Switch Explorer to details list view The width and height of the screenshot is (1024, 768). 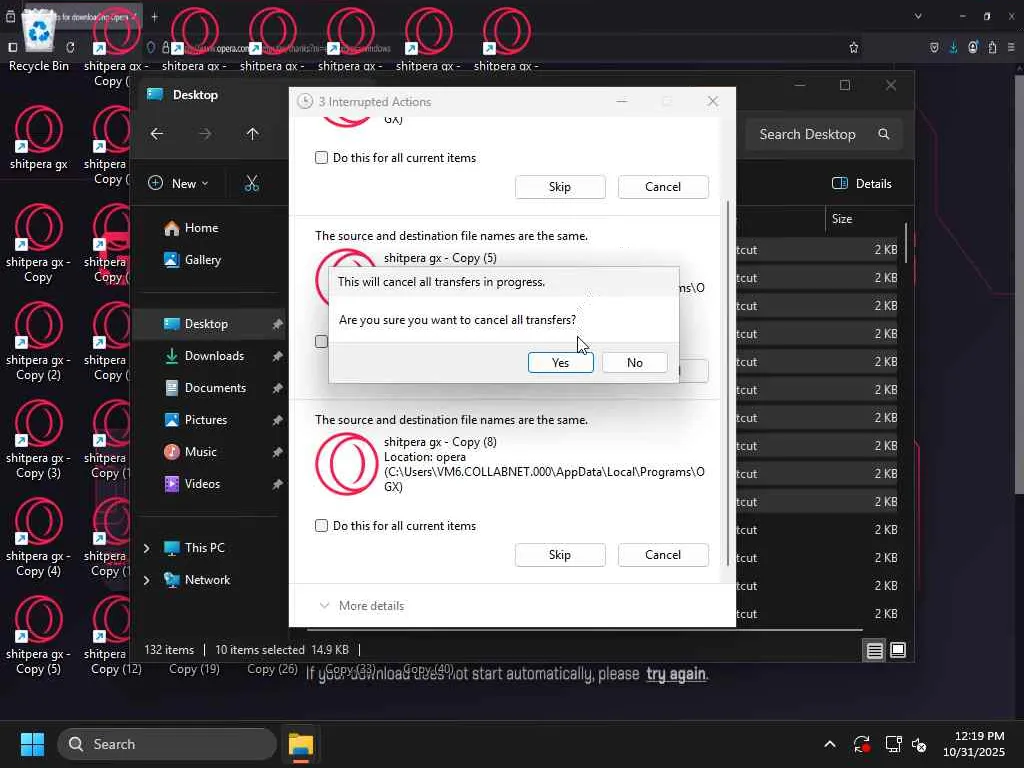874,650
